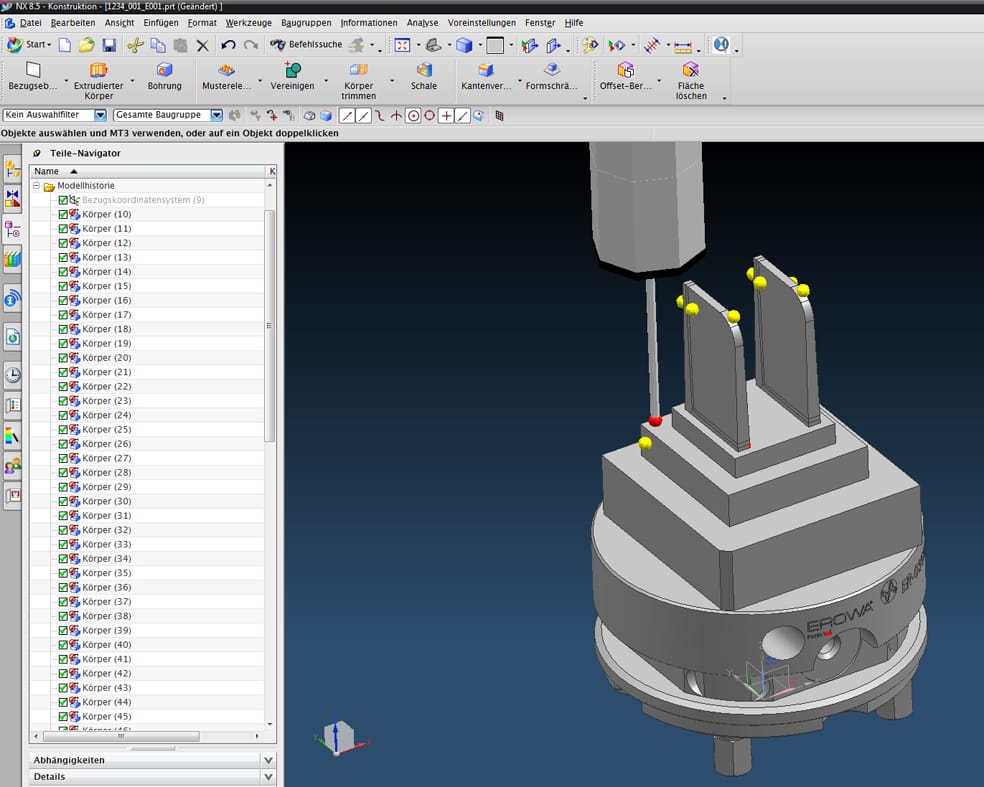Click the Cut scissors icon
The image size is (984, 787).
click(135, 45)
